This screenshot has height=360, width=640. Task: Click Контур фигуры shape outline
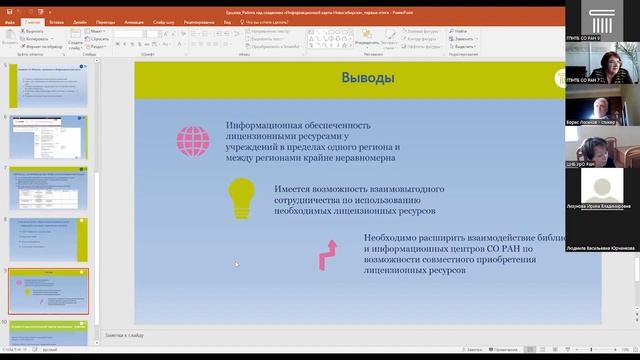pos(420,39)
